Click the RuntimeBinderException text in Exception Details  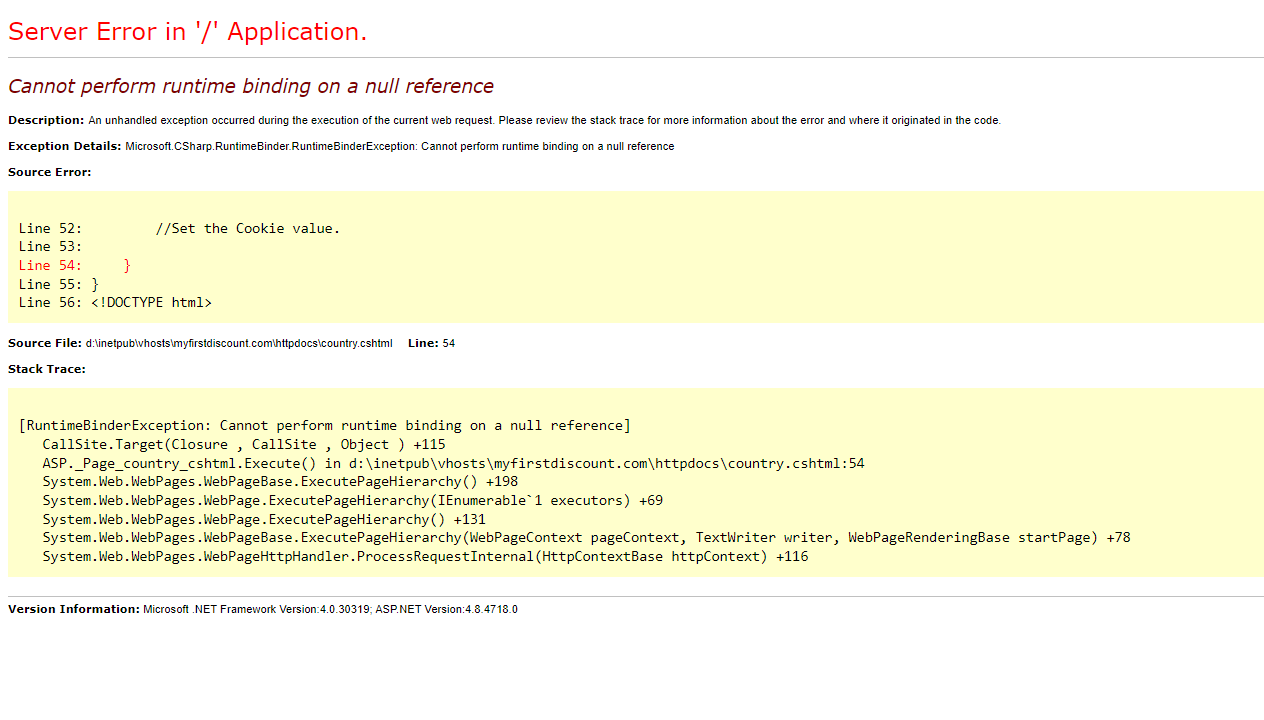point(400,146)
